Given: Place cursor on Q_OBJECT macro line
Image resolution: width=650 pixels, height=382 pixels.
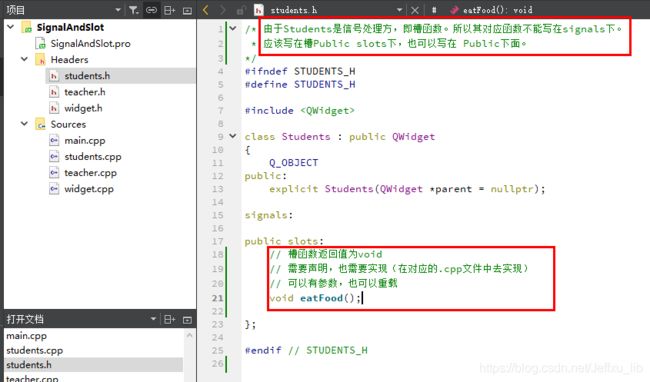Looking at the screenshot, I should pyautogui.click(x=293, y=163).
